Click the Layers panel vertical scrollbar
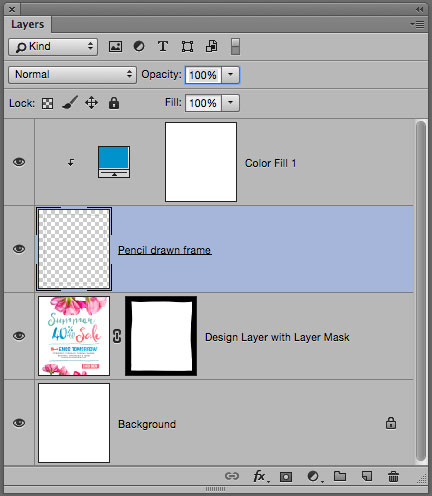Screen dimensions: 432x496 (421, 291)
